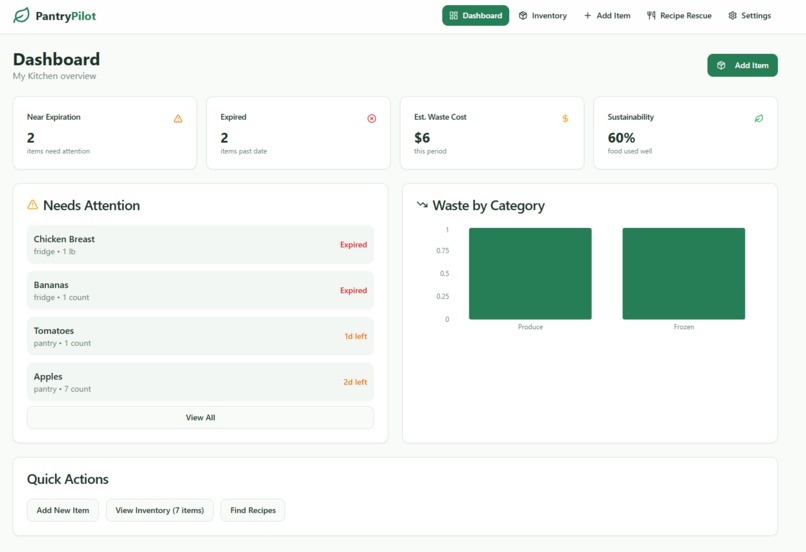Image resolution: width=806 pixels, height=552 pixels.
Task: Click the dollar icon on Est. Waste Cost card
Action: [565, 119]
